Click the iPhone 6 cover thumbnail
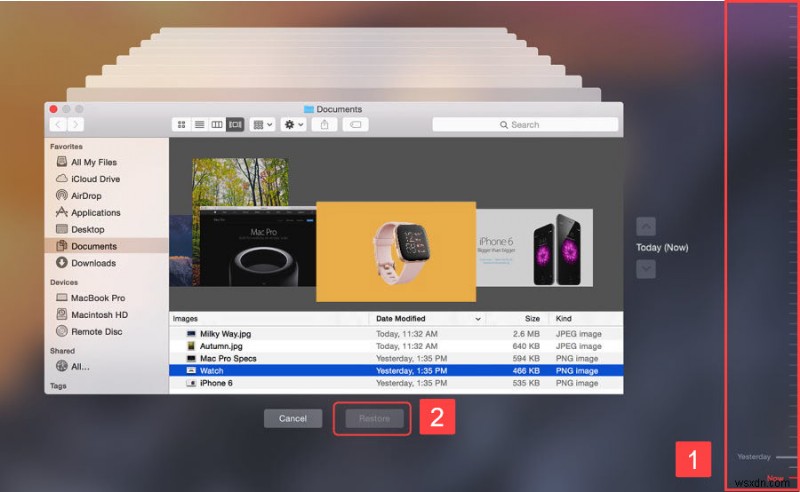 pyautogui.click(x=535, y=248)
